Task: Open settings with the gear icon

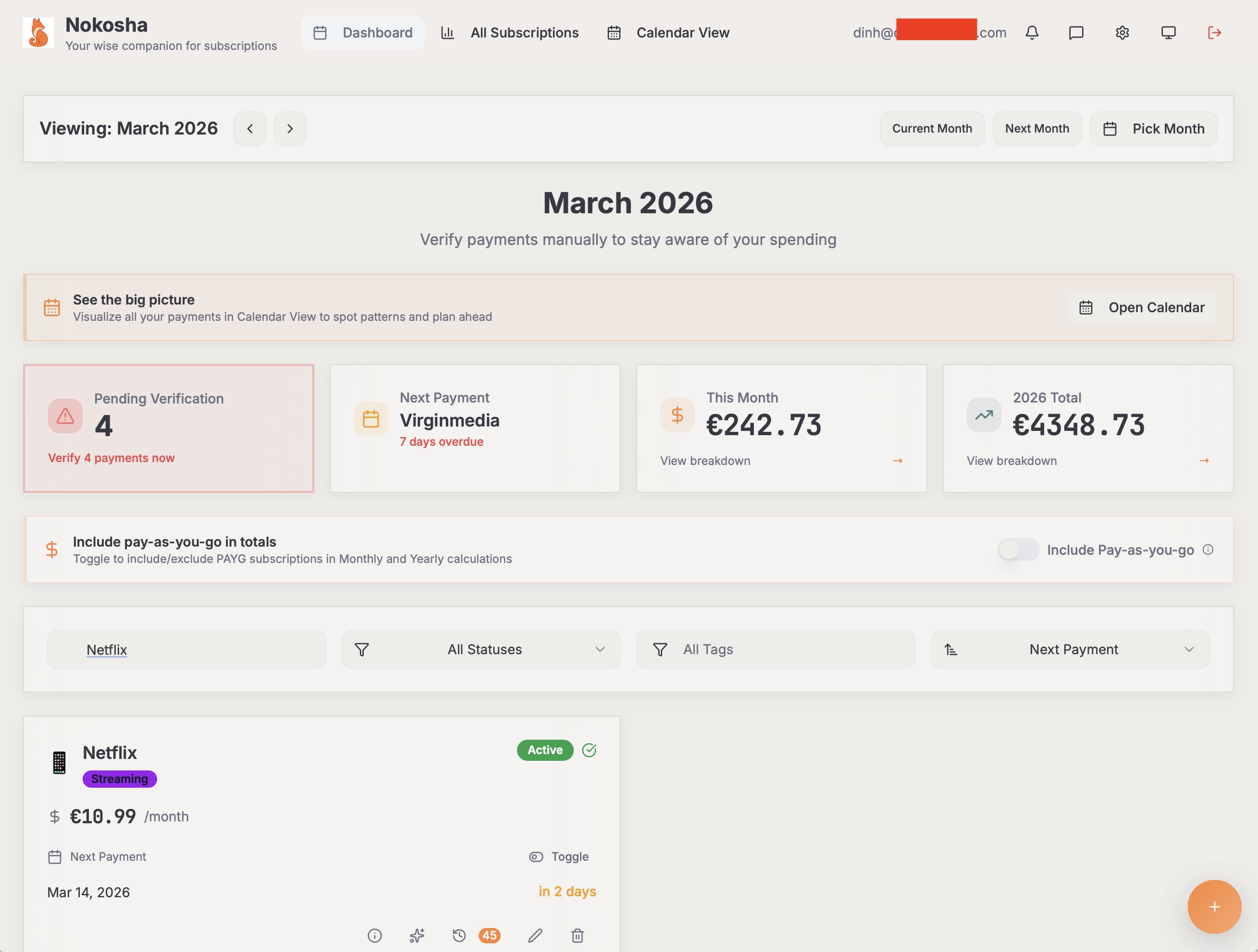Action: [1122, 32]
